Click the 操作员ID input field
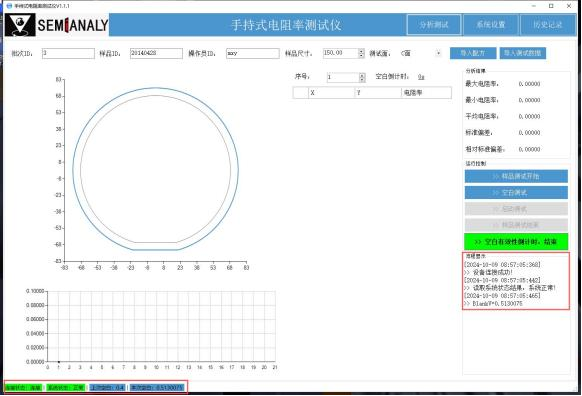Screen dimensions: 582x396 (x=253, y=53)
